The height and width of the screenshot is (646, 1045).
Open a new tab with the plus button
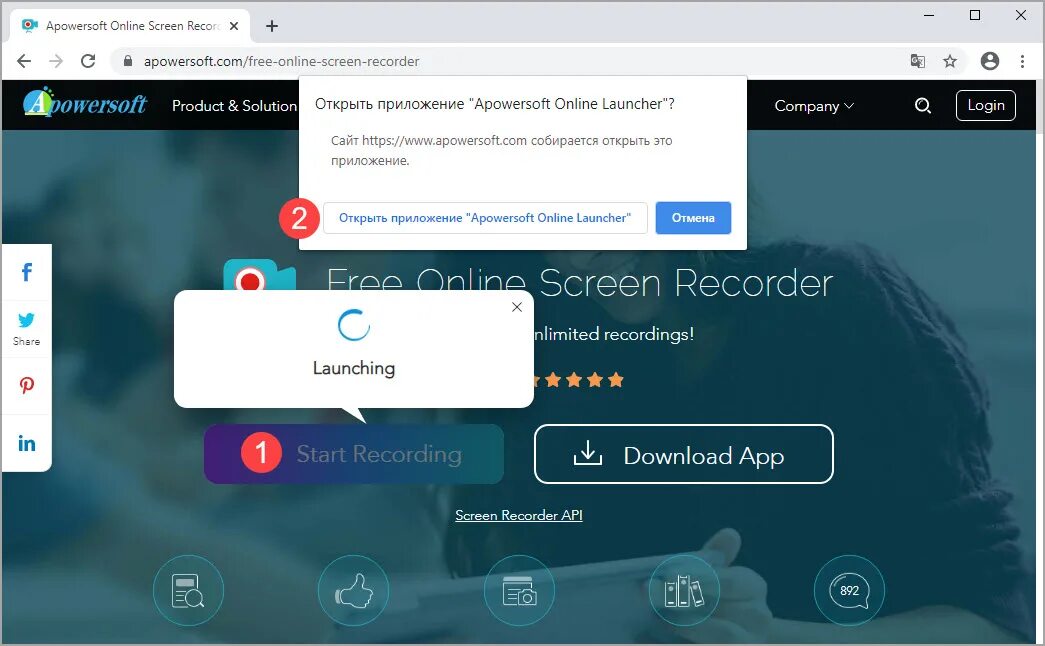coord(271,26)
